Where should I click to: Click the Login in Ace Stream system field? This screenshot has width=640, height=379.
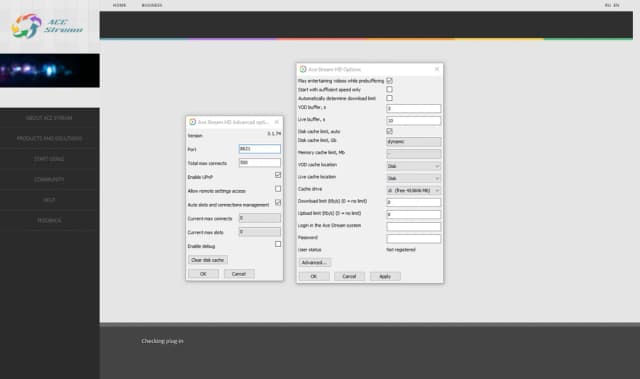[413, 226]
